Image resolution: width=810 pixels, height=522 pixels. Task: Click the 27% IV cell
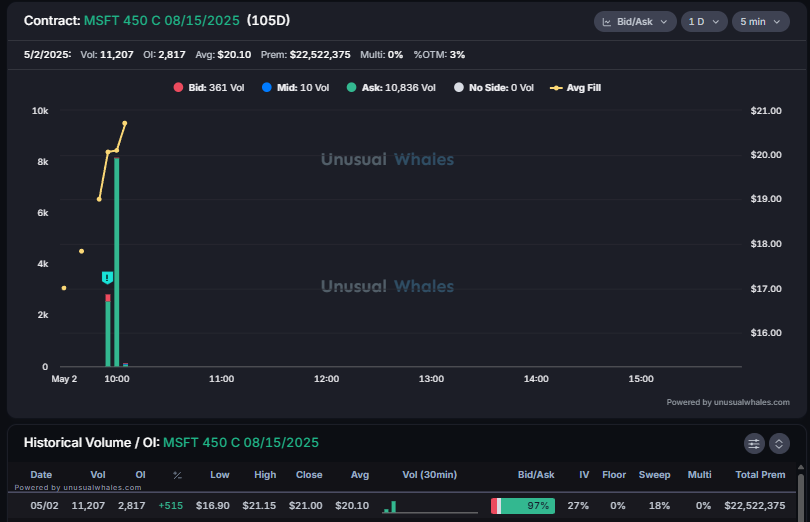[x=578, y=505]
